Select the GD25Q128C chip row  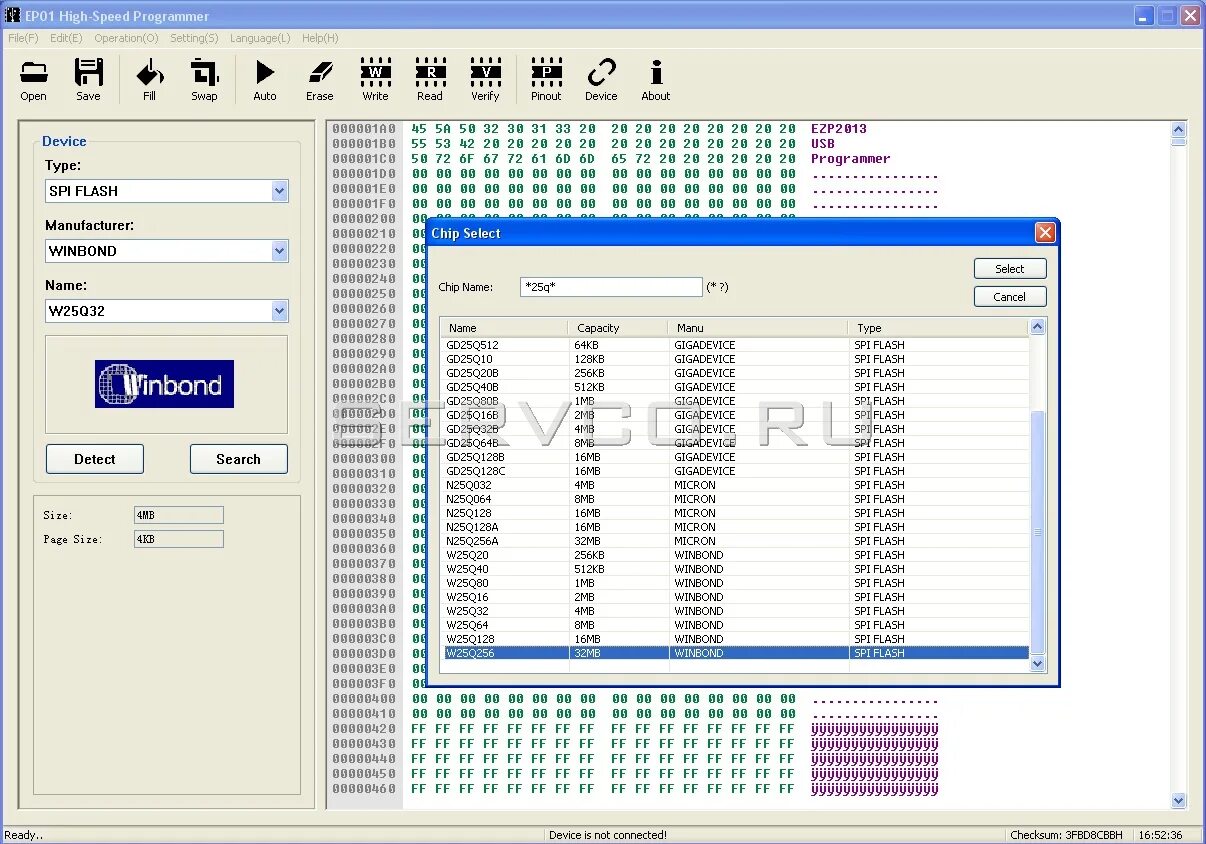[x=736, y=471]
